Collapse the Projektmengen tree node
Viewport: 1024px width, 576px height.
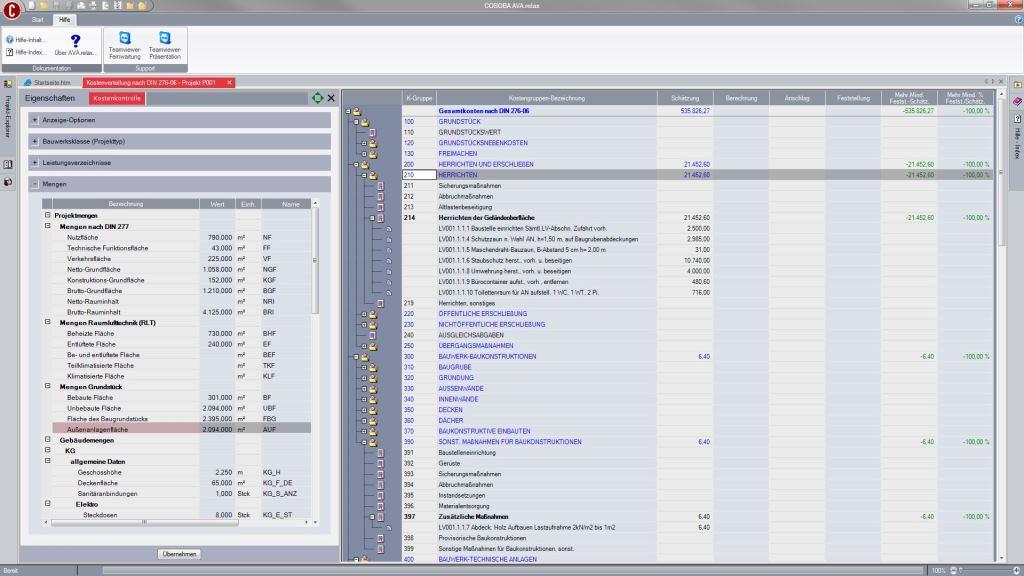pos(47,216)
